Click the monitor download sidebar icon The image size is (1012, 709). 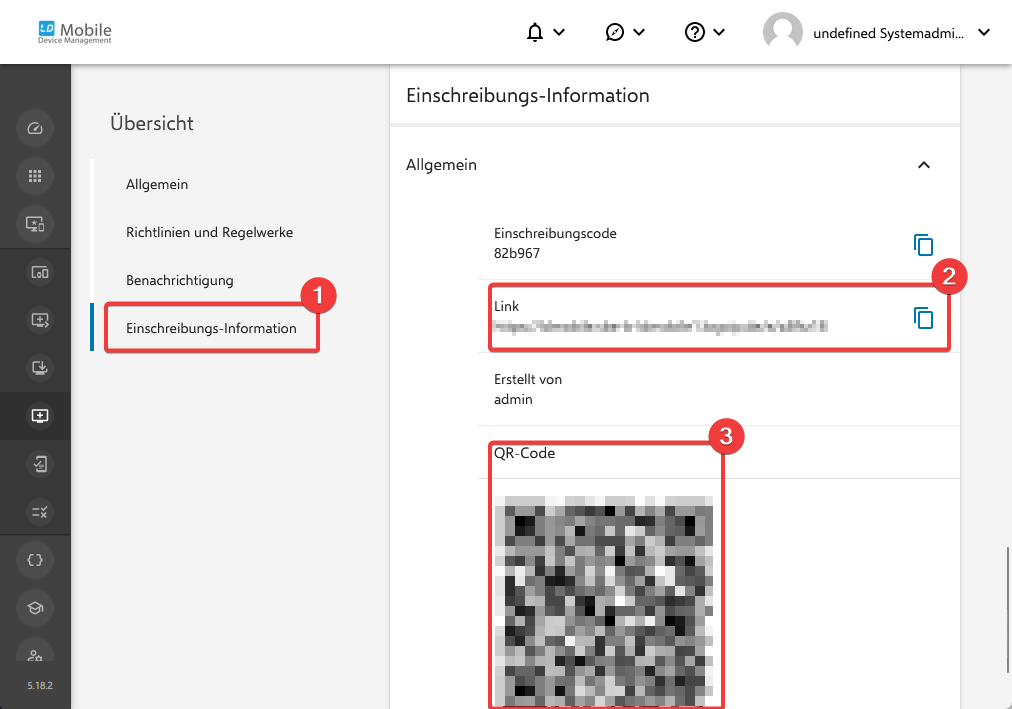pos(39,368)
